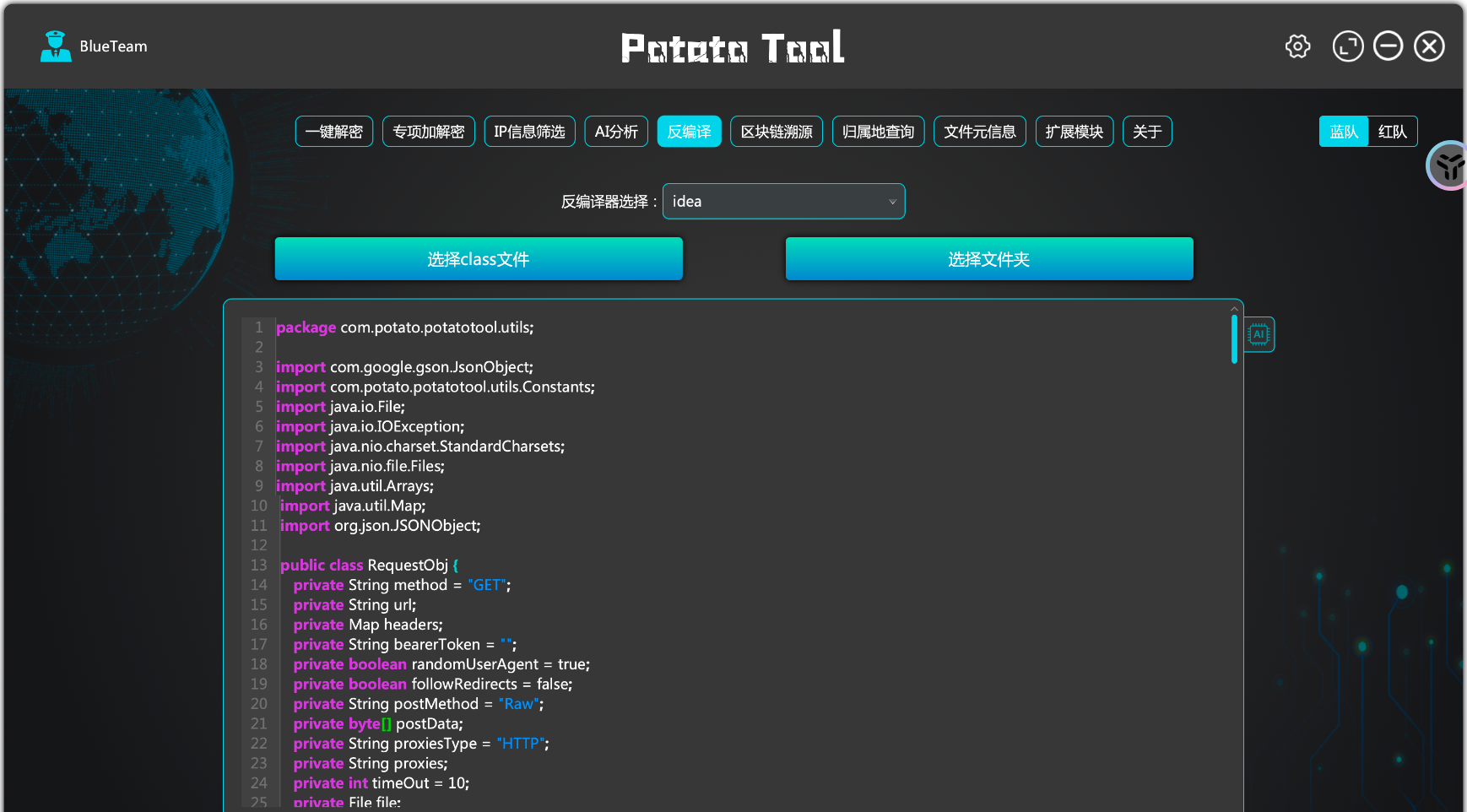Click the Potato Tool title
The height and width of the screenshot is (812, 1467).
pyautogui.click(x=733, y=47)
